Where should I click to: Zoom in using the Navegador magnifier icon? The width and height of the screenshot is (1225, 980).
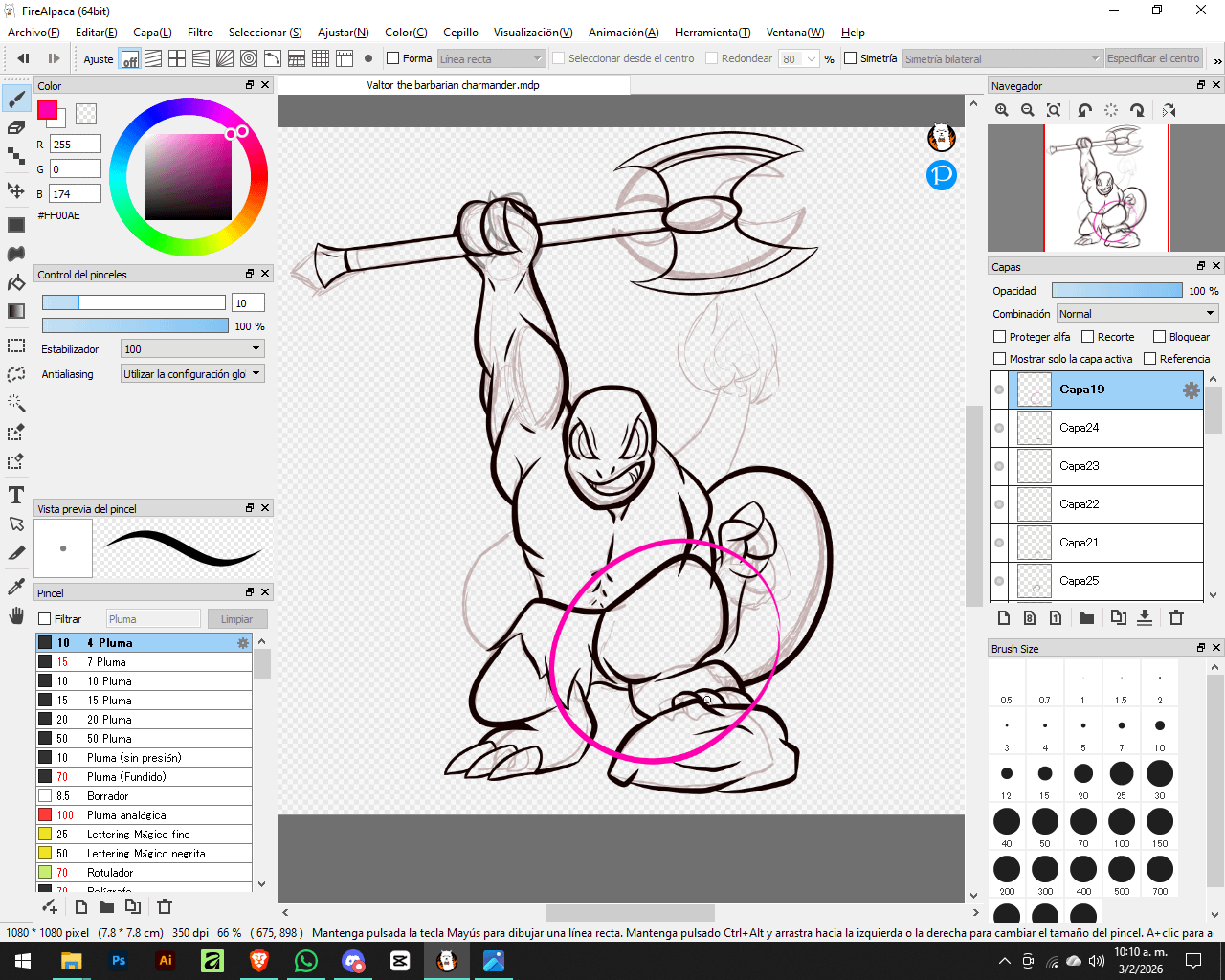click(1002, 110)
